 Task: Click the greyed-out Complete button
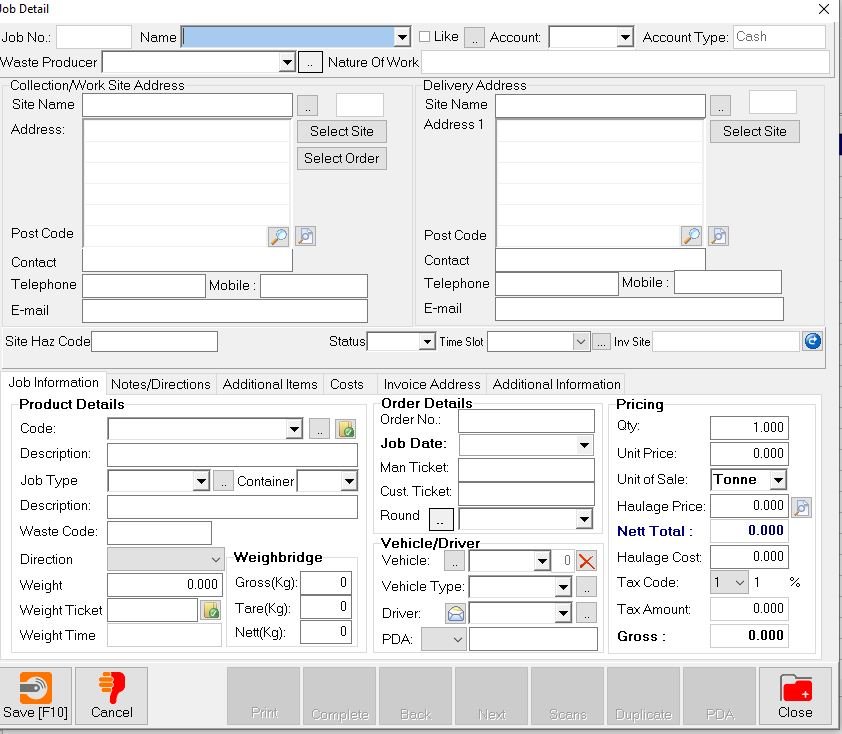point(339,696)
